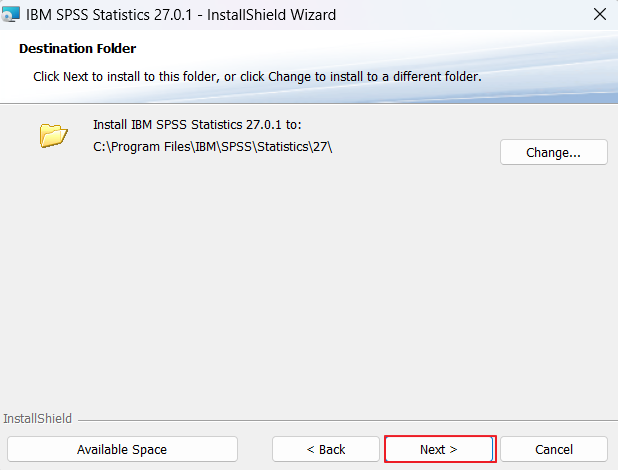The image size is (618, 470).
Task: Click the yellow folder icon
Action: coord(53,135)
